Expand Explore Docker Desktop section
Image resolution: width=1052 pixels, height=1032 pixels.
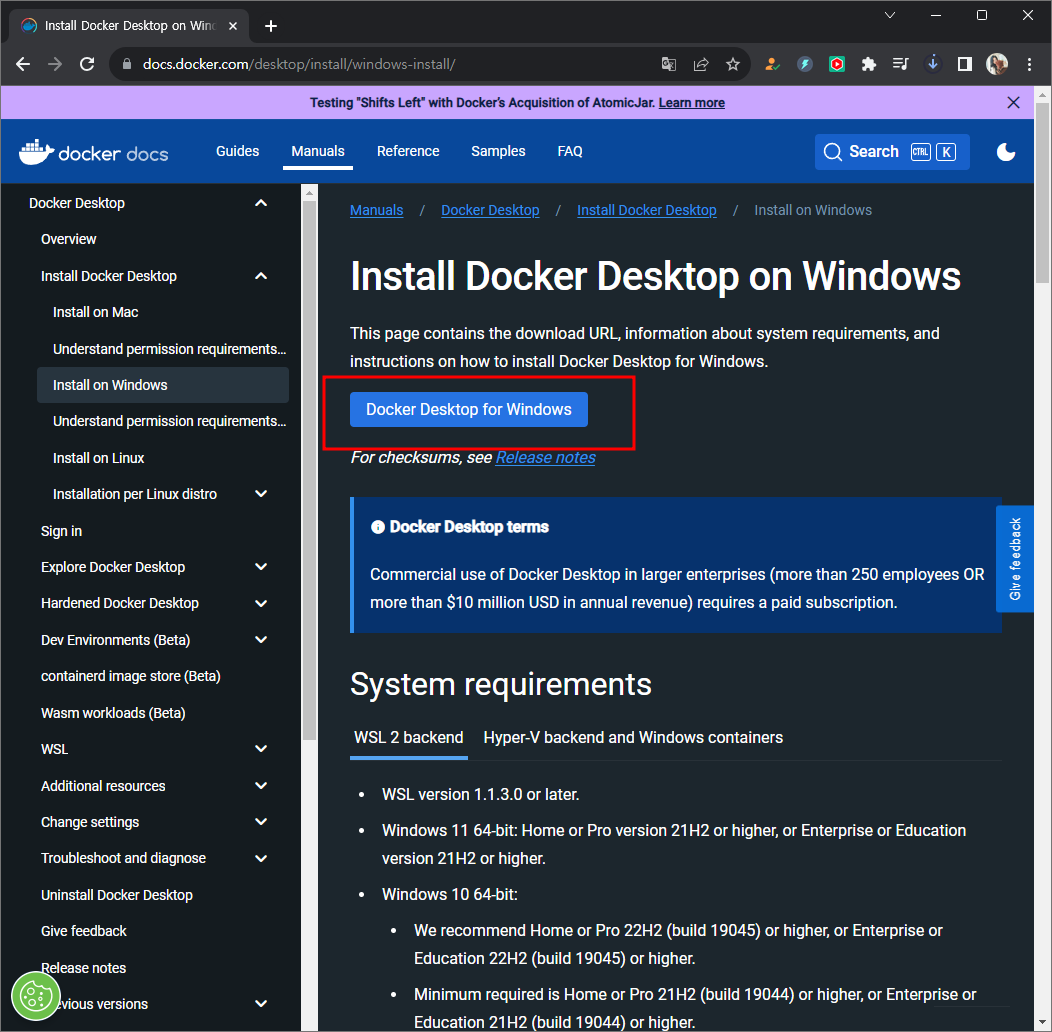click(261, 567)
